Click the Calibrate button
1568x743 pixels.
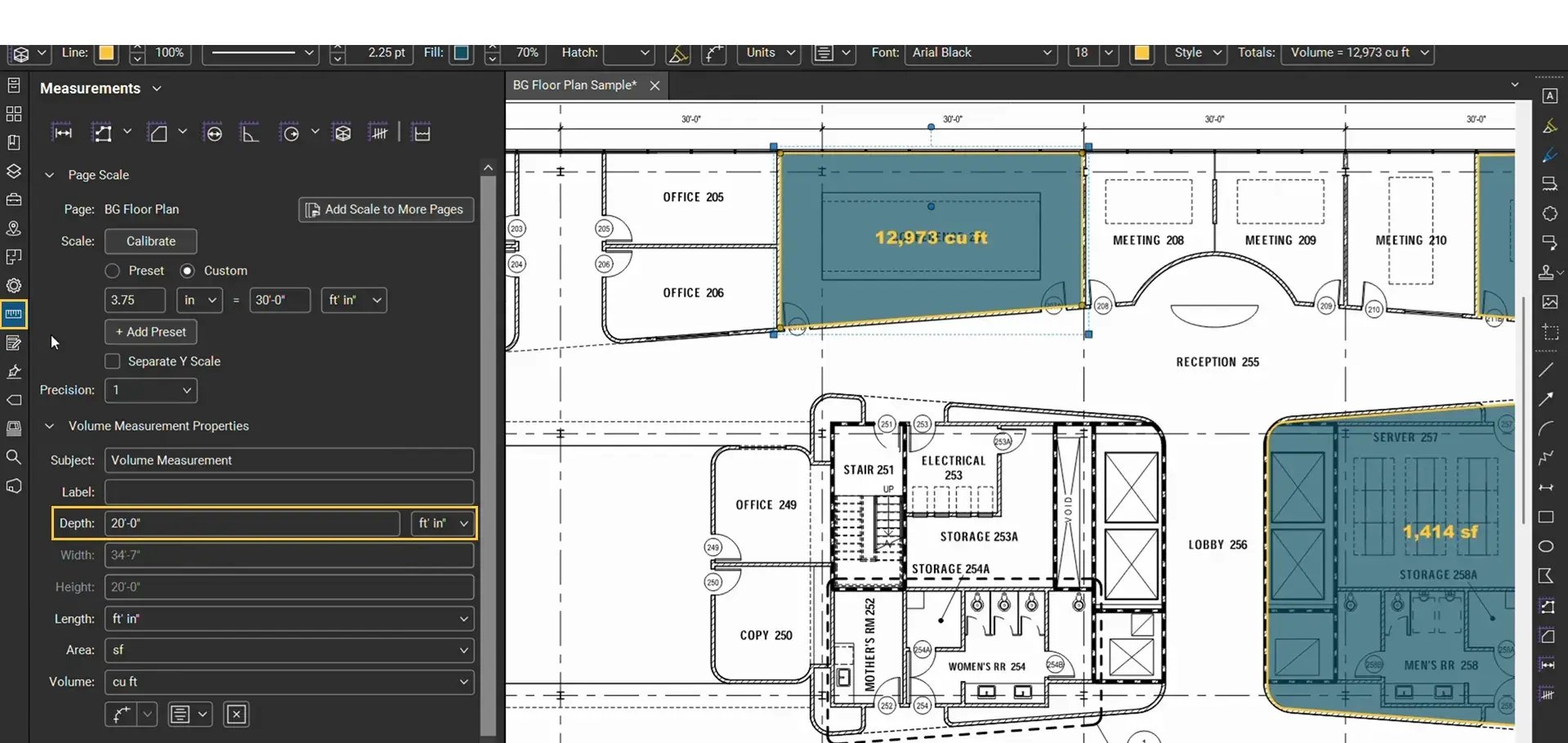(151, 241)
